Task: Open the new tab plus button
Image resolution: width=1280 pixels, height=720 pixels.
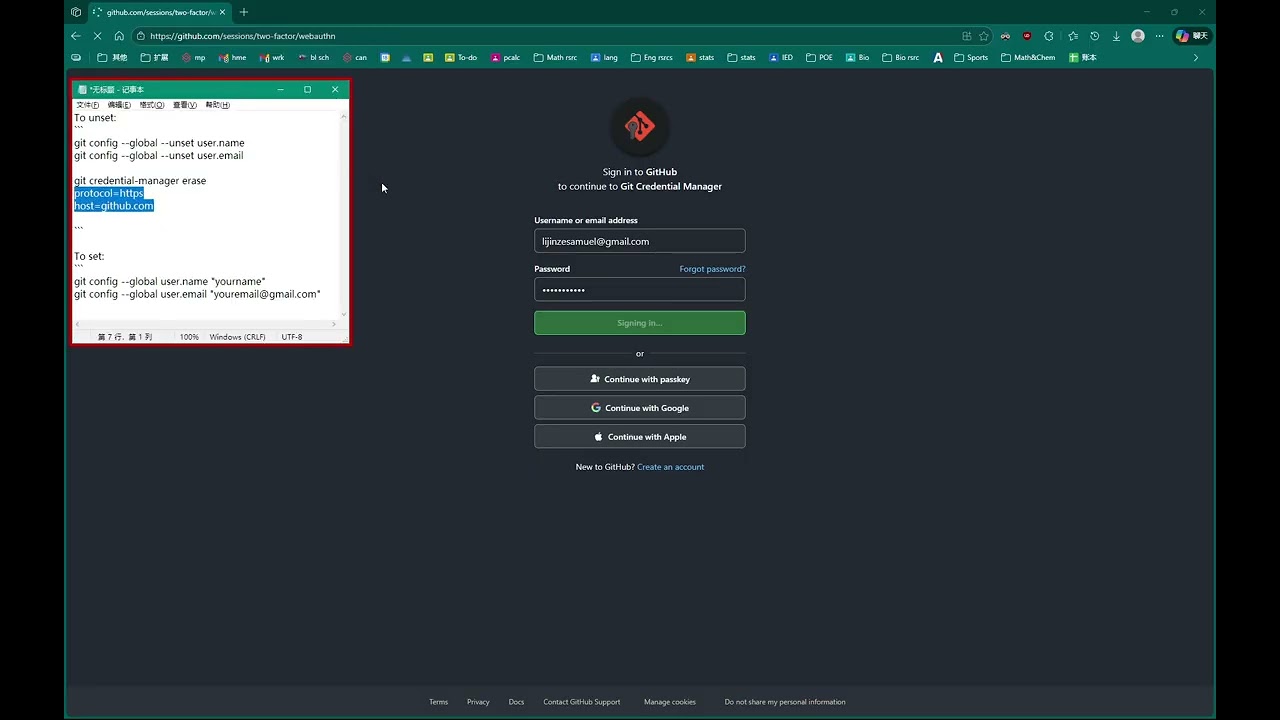Action: click(243, 12)
